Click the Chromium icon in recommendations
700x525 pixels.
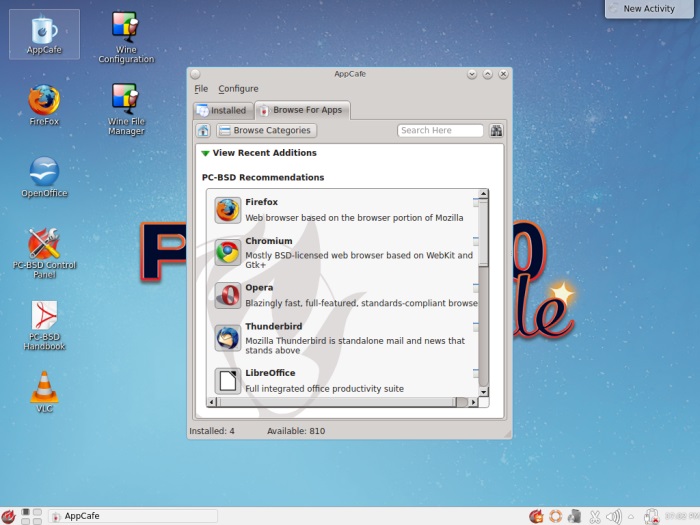coord(228,253)
